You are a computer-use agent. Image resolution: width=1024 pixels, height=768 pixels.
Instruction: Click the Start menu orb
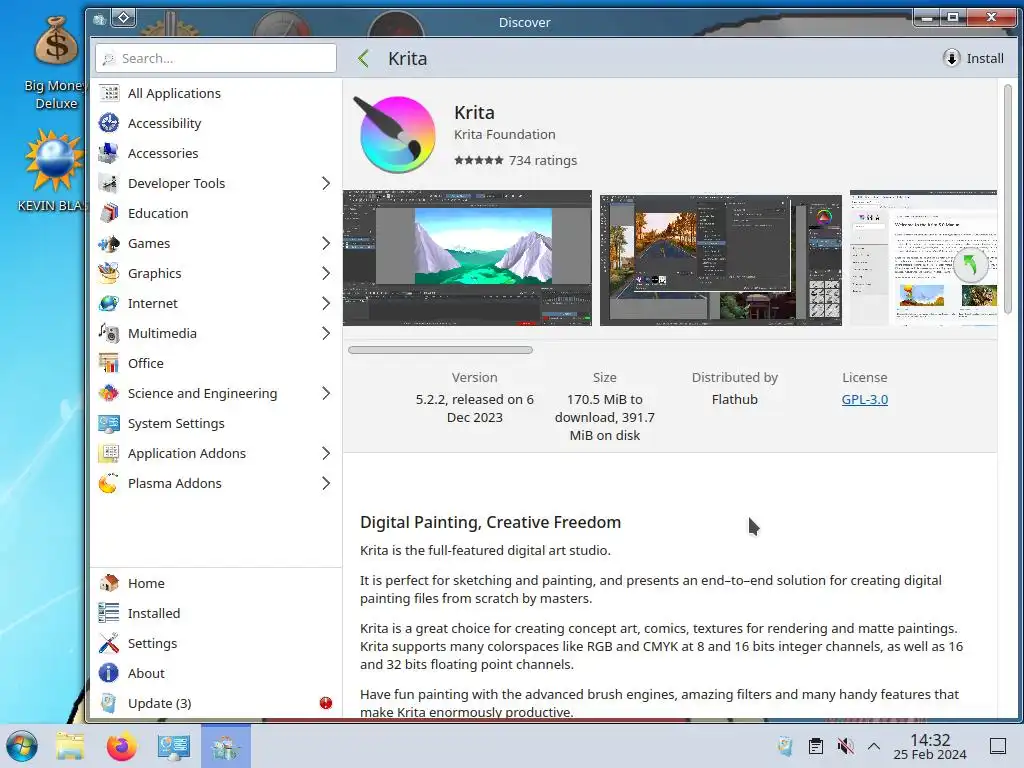[22, 746]
